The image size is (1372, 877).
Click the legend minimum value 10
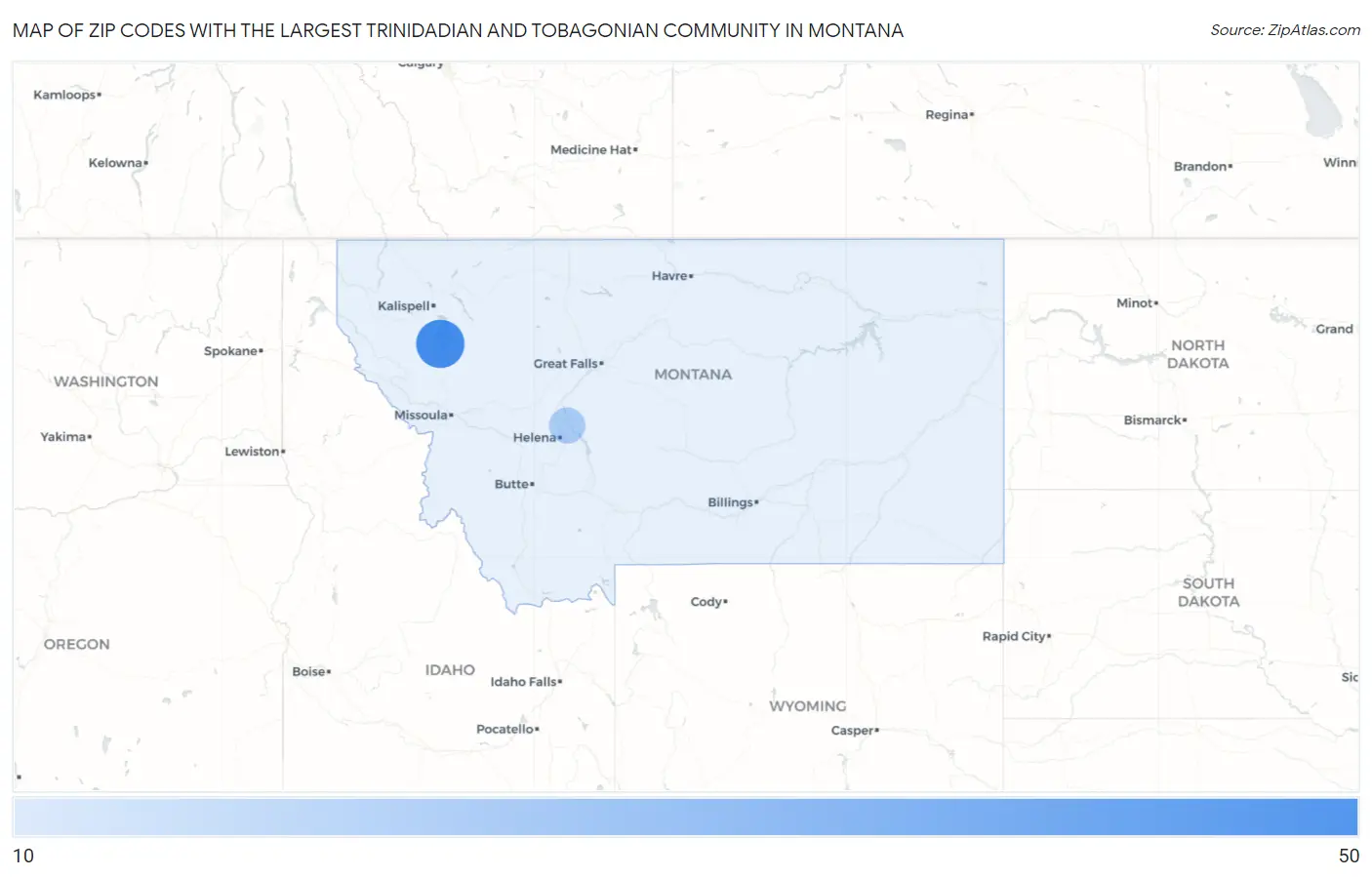tap(23, 856)
